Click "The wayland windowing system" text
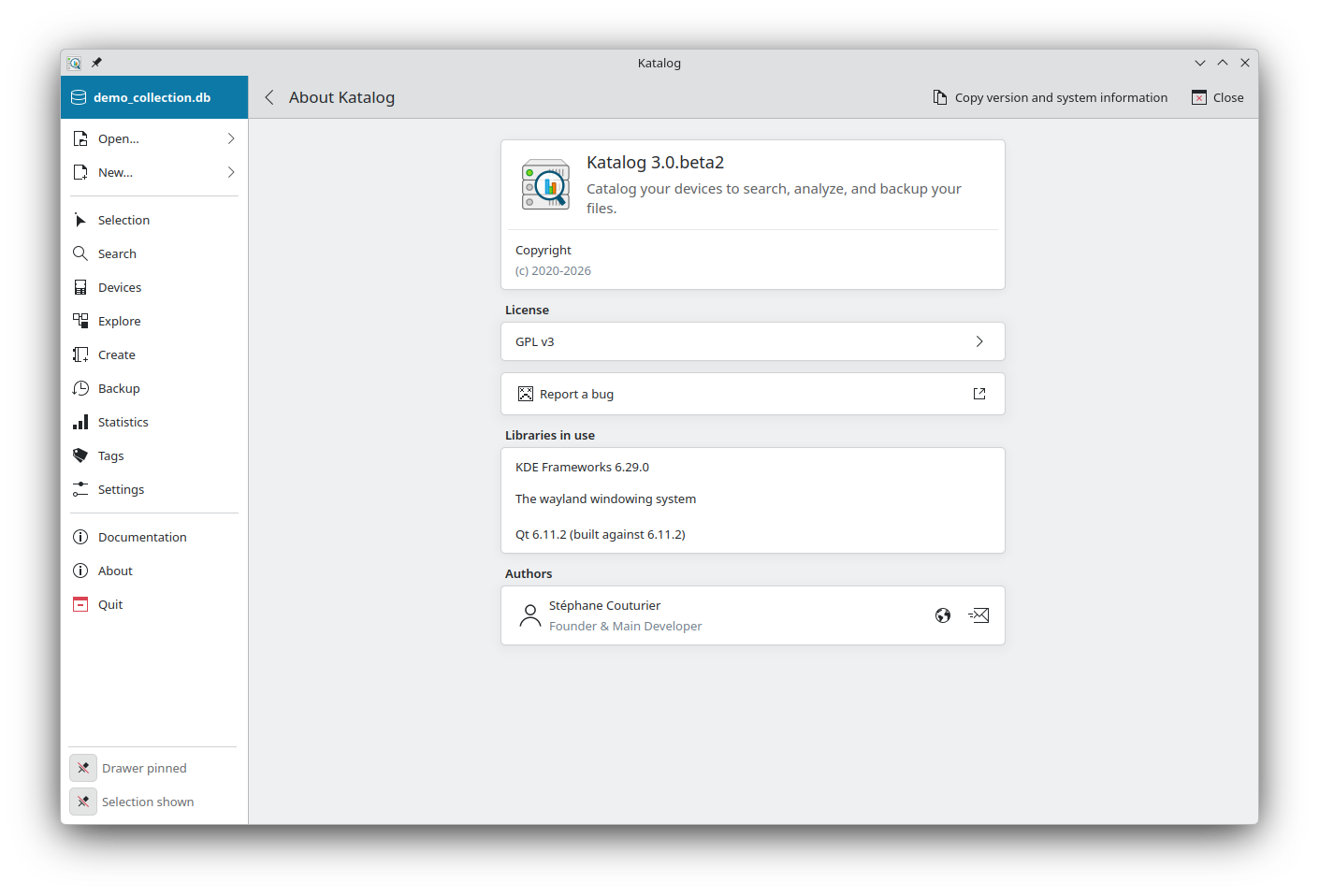 [x=605, y=499]
